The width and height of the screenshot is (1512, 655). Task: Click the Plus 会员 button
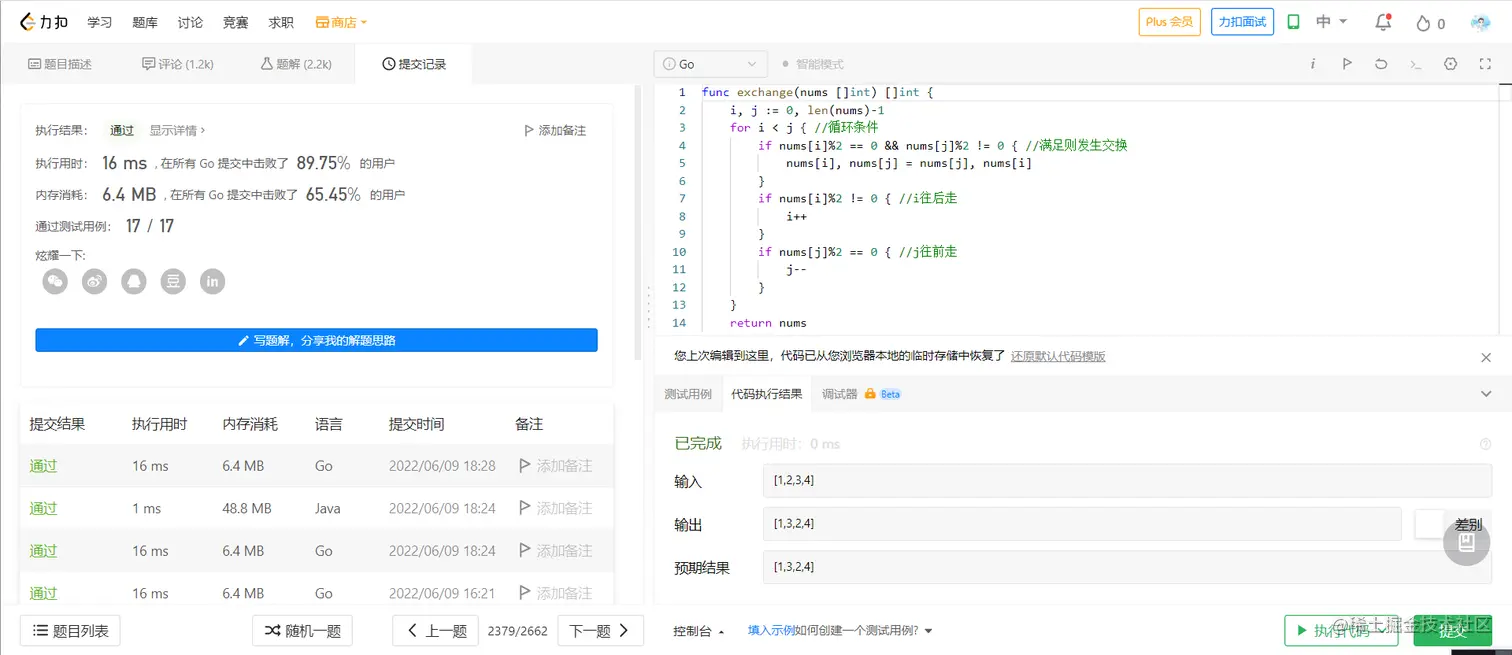[x=1169, y=22]
